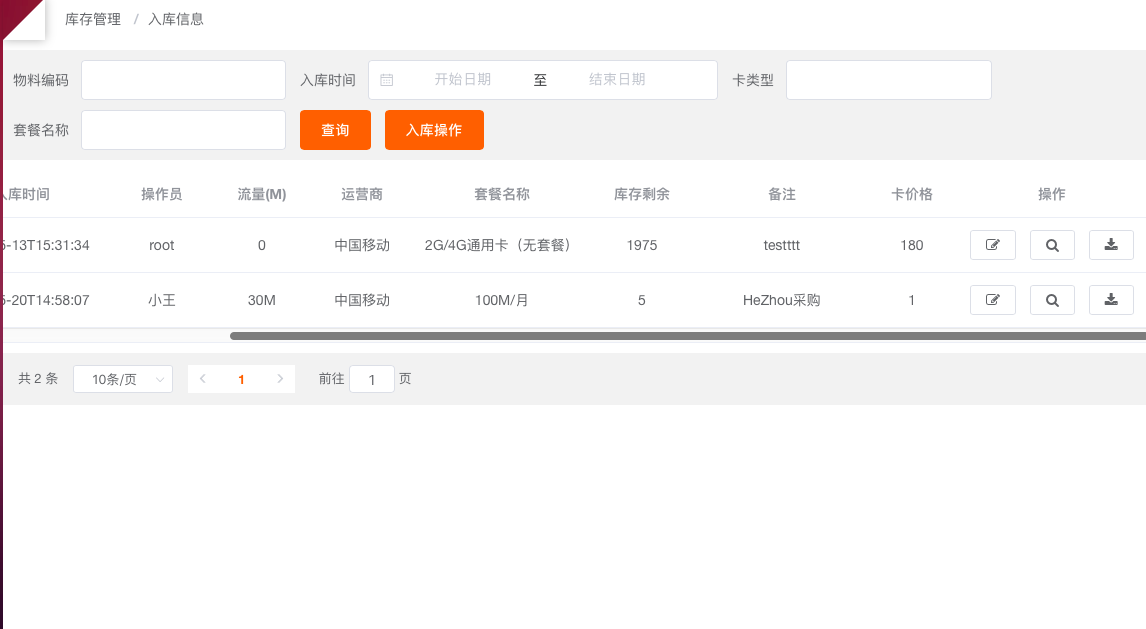Open the 开始日期 date picker
This screenshot has width=1146, height=629.
click(x=462, y=80)
